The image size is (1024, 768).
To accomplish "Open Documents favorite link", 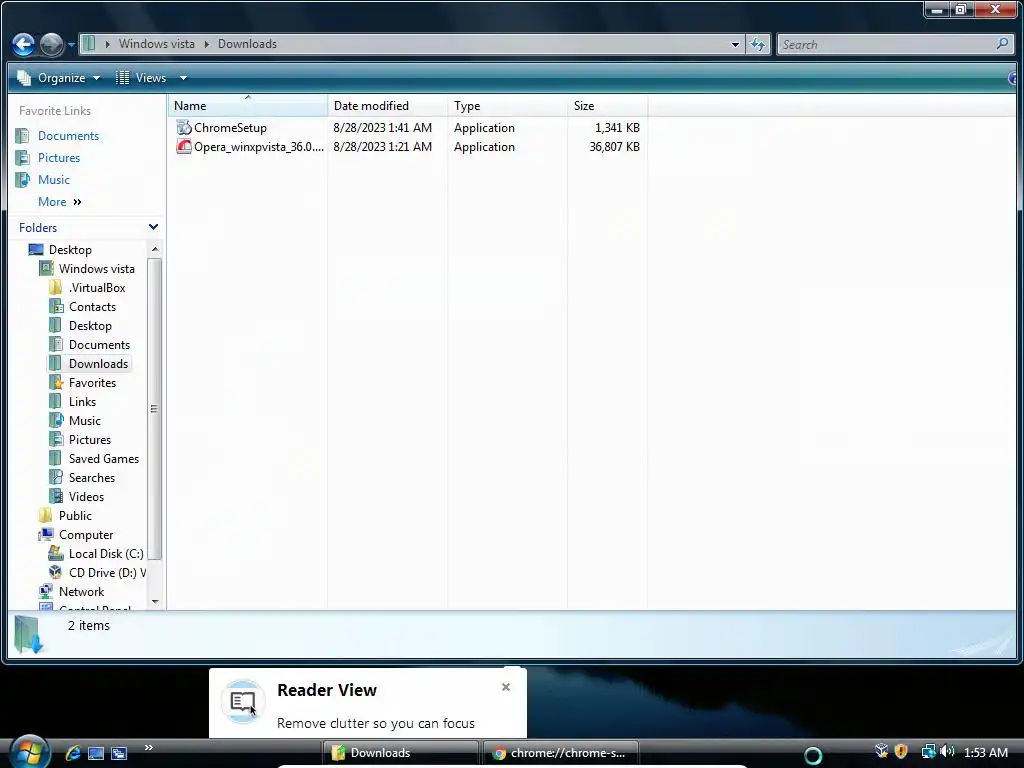I will (x=68, y=136).
